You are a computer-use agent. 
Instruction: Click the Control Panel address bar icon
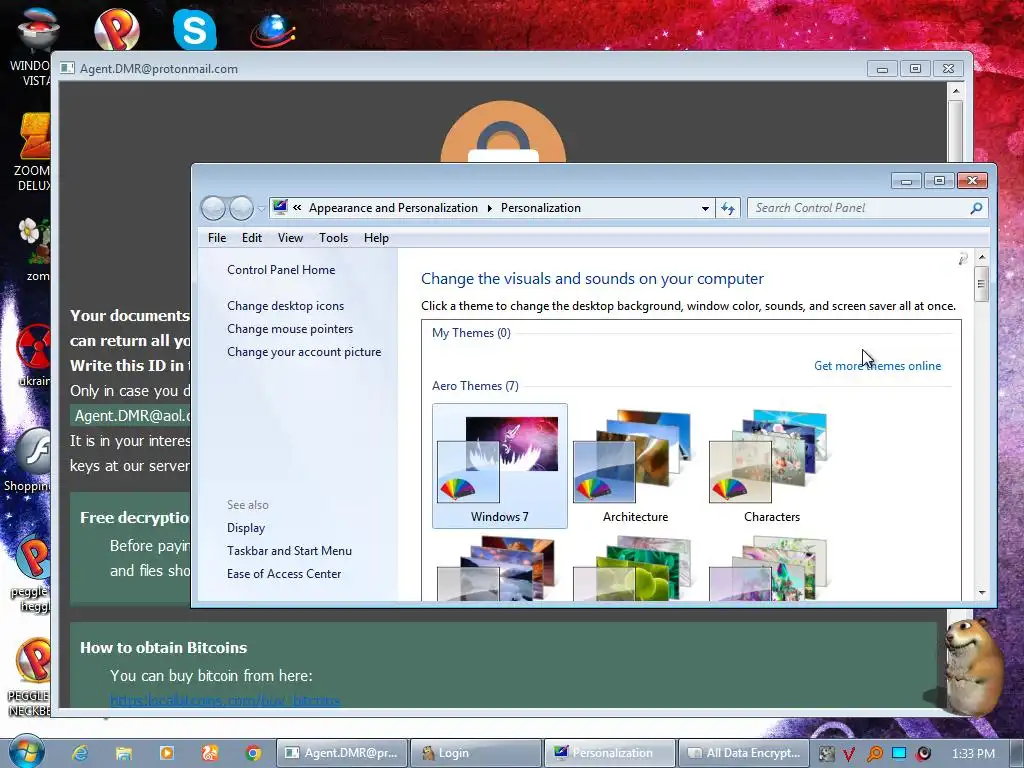pyautogui.click(x=280, y=208)
